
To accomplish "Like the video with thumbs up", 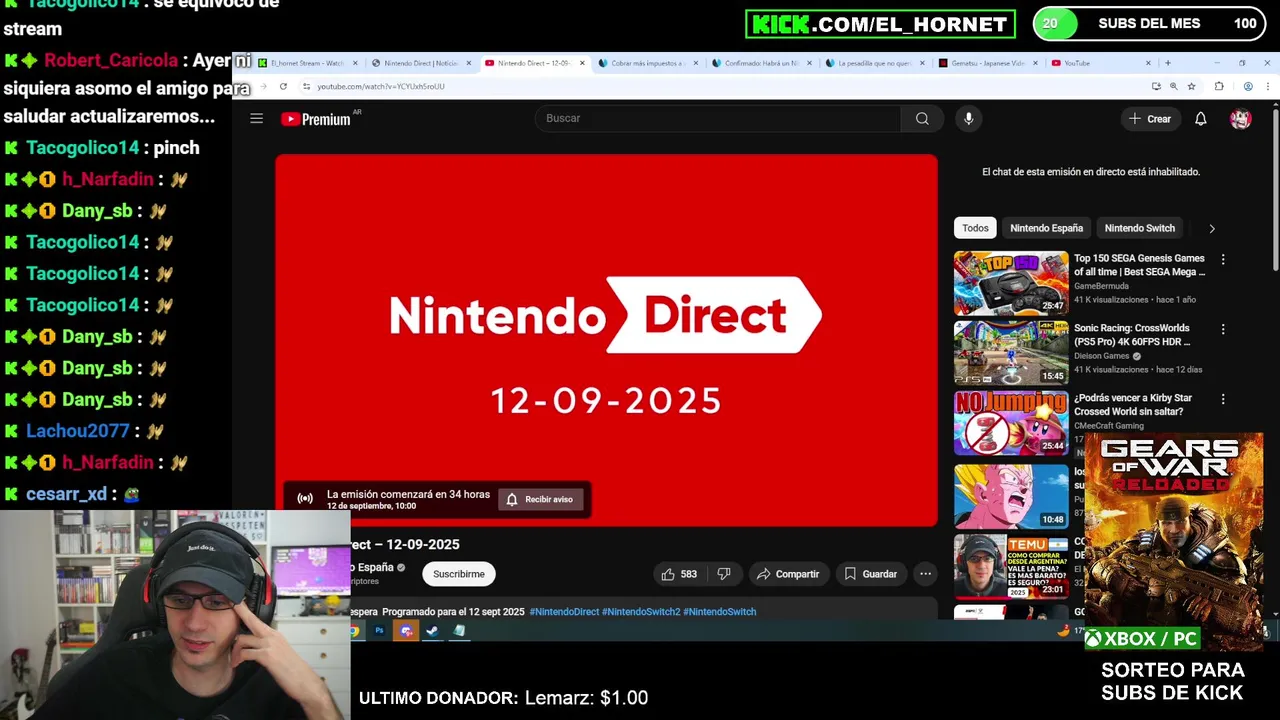I will click(x=678, y=574).
